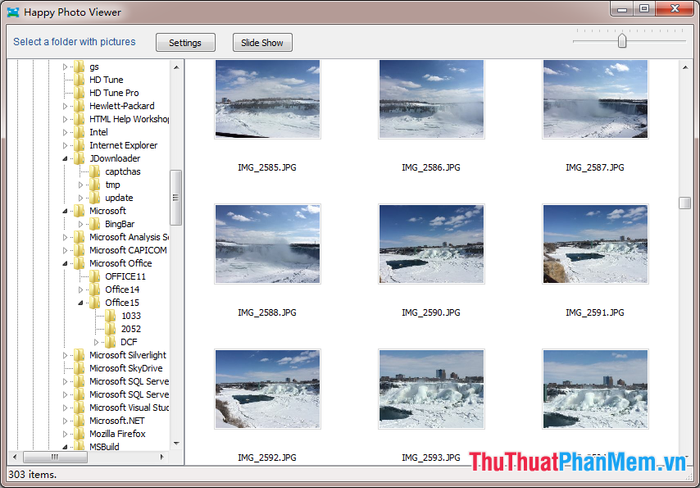Click the 1033 folder icon
The image size is (700, 488).
click(110, 316)
